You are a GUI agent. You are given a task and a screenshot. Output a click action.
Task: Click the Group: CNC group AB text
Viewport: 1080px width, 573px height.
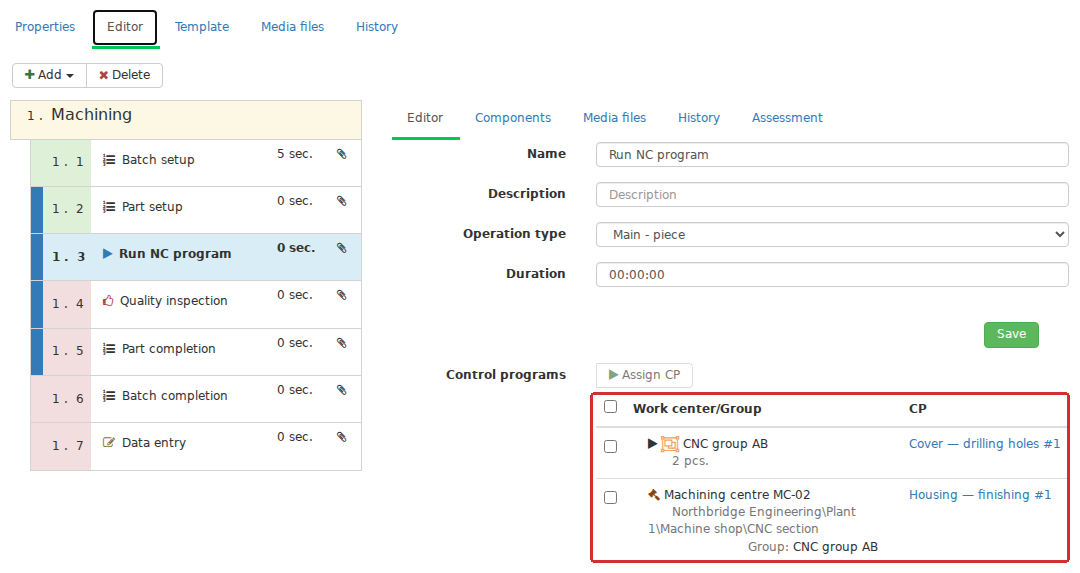tap(813, 547)
